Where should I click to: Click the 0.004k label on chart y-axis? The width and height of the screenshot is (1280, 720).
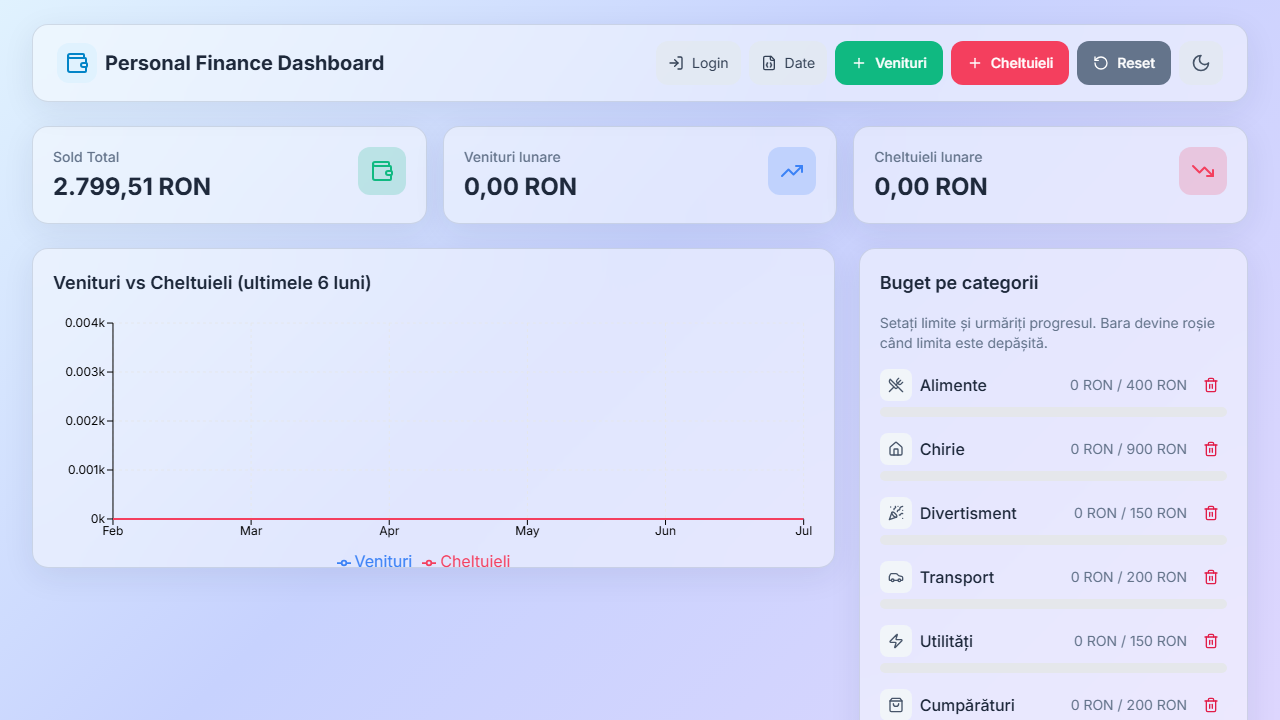(85, 323)
